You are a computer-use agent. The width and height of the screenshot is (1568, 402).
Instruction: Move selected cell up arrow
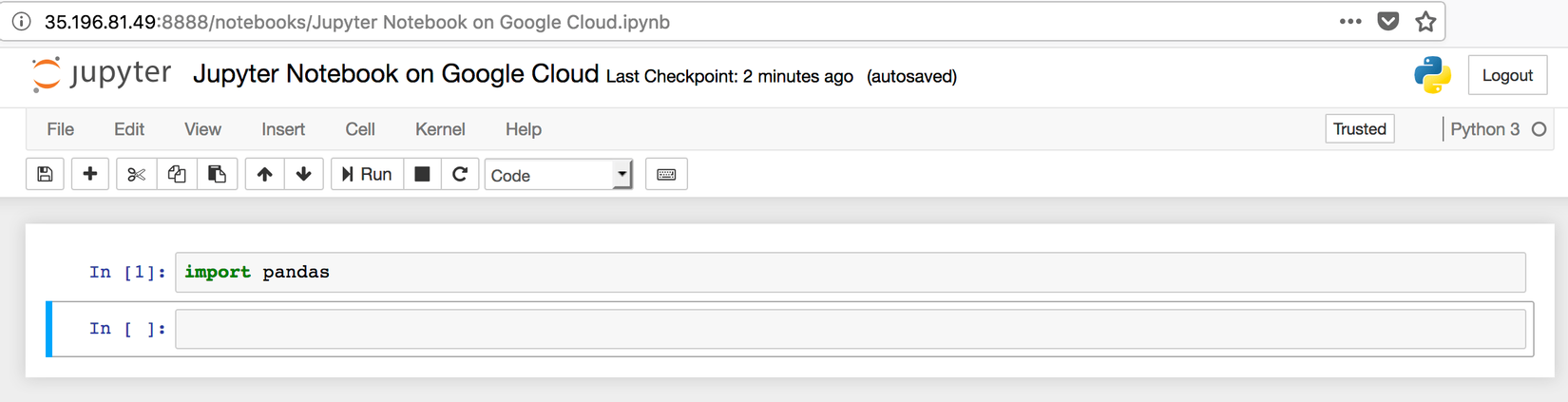264,175
